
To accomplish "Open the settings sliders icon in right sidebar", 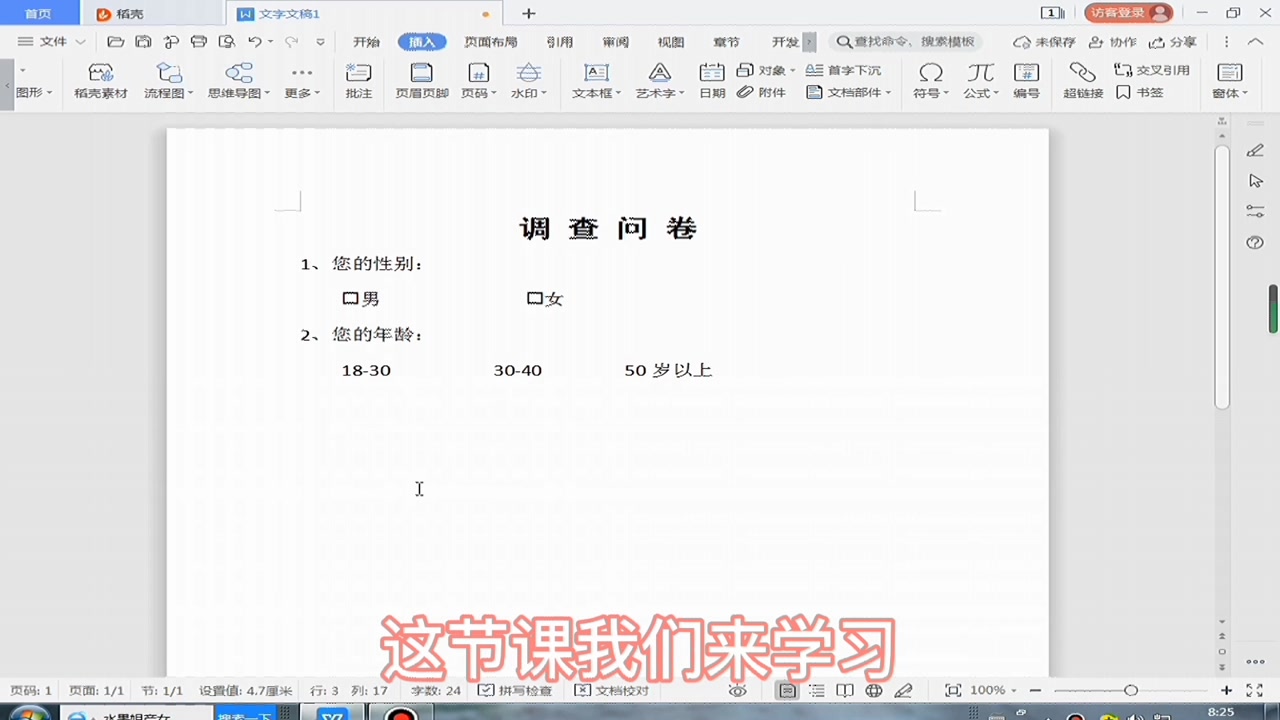I will [1255, 211].
